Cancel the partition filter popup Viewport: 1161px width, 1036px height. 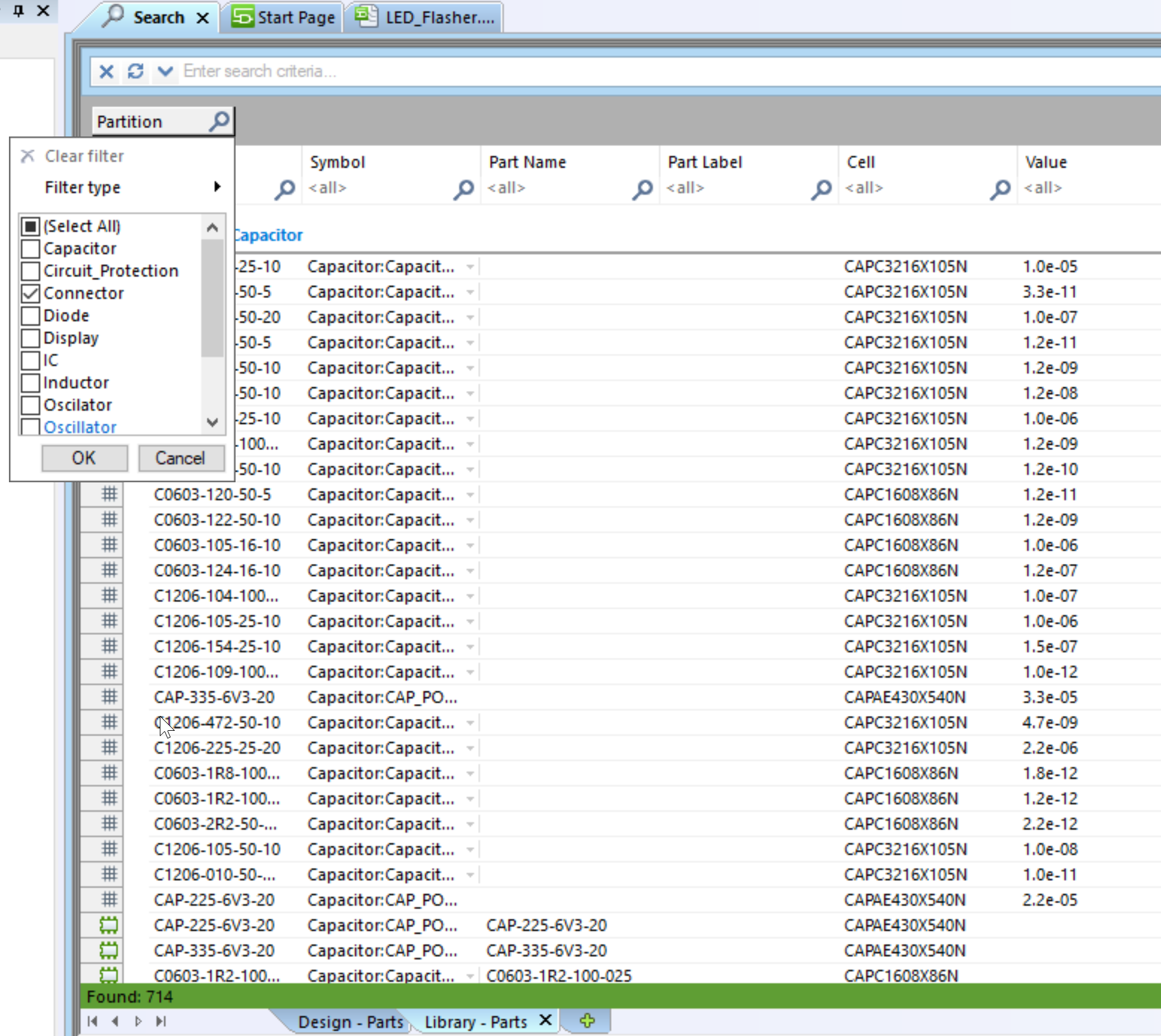pyautogui.click(x=181, y=458)
